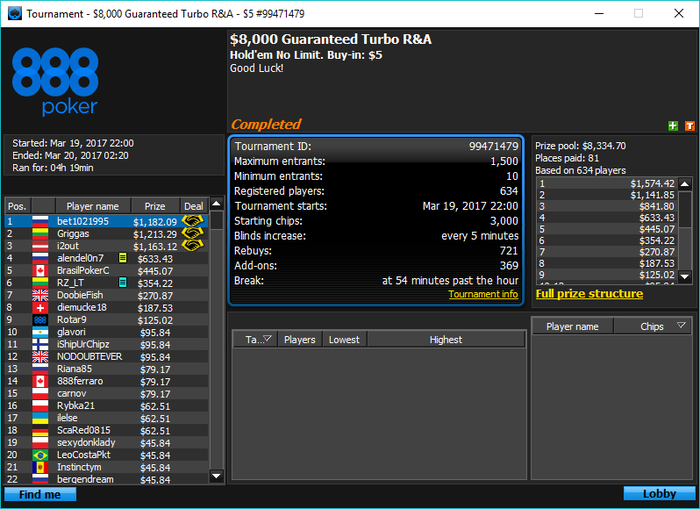700x509 pixels.
Task: Click the yellow note icon beside alendel0n7
Action: tap(122, 258)
